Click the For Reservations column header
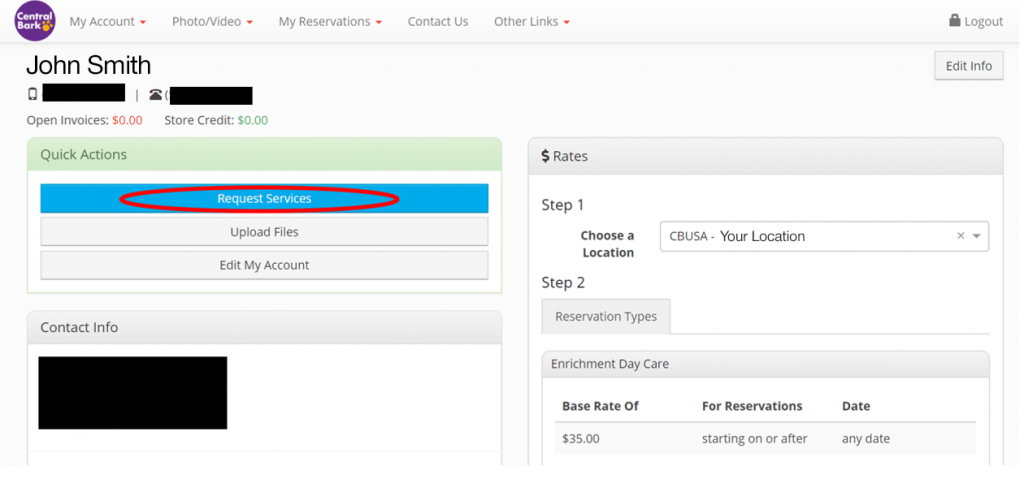 (x=752, y=406)
